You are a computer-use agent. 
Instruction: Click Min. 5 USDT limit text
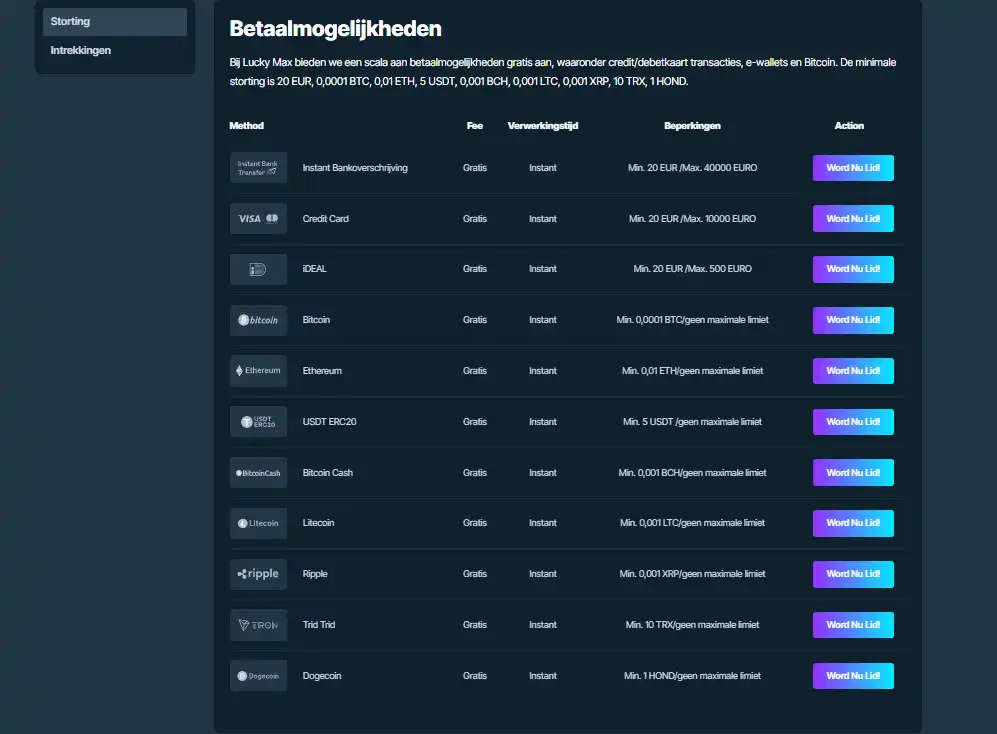692,422
